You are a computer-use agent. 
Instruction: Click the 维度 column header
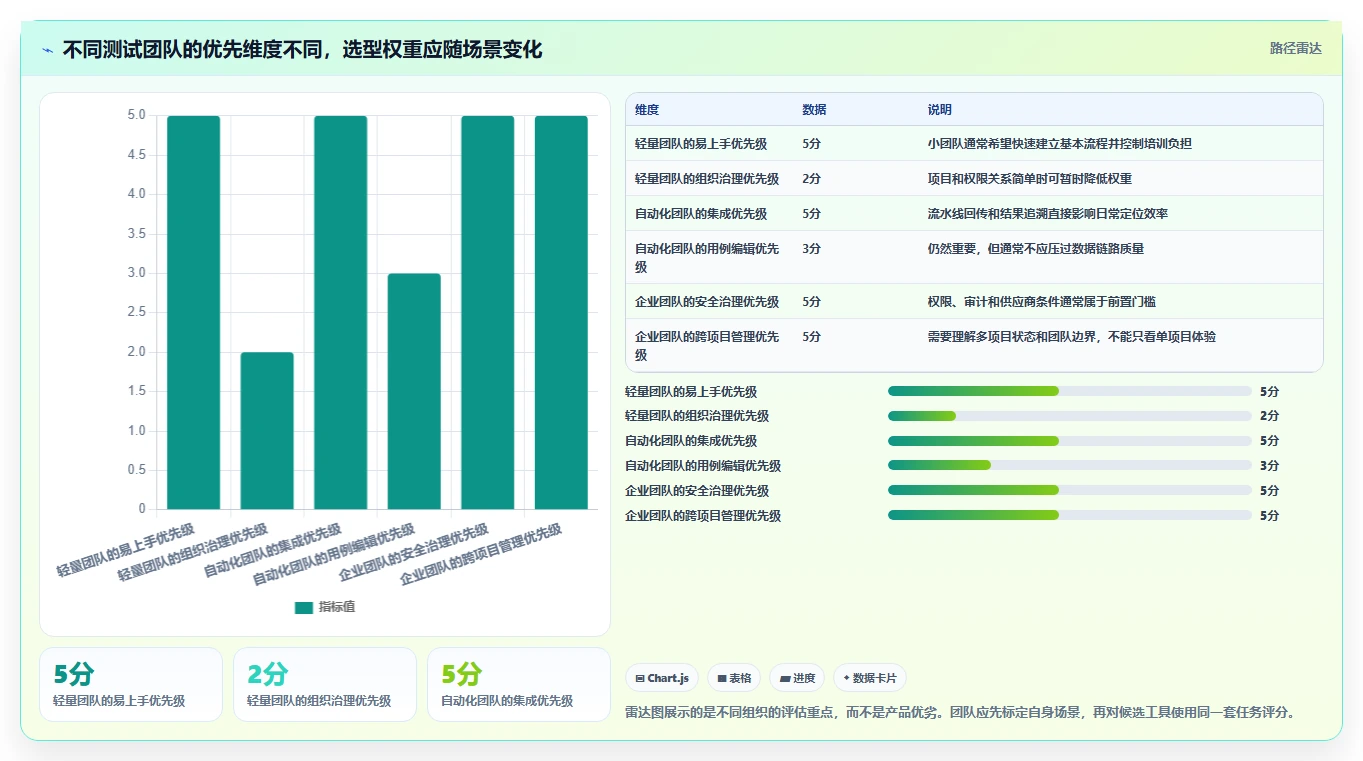pyautogui.click(x=647, y=110)
